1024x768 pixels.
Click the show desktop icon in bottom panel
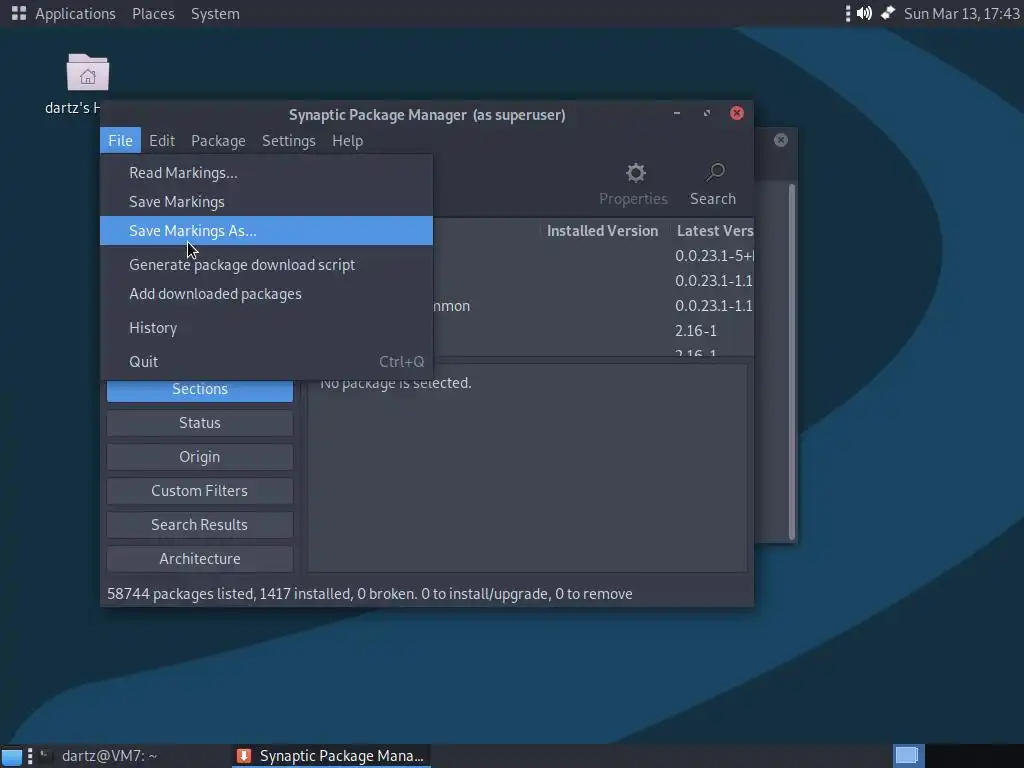[12, 756]
